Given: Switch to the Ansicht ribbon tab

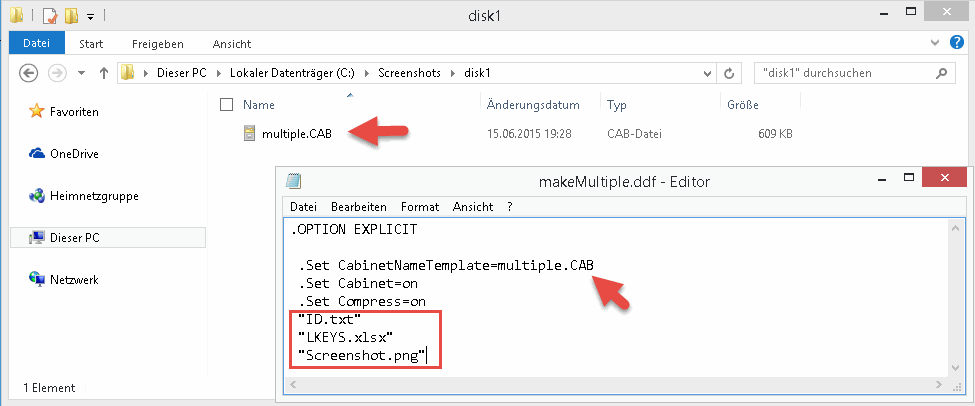Looking at the screenshot, I should tap(231, 44).
